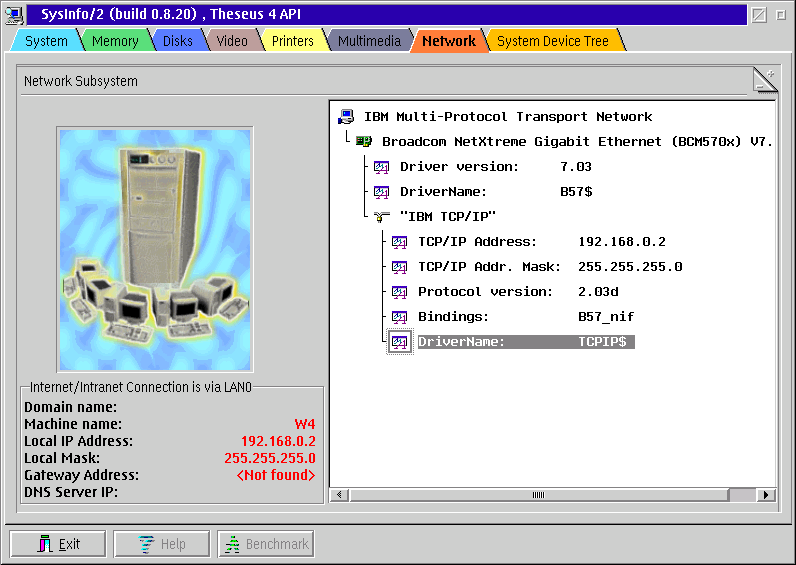Click the icon beside DriverName B57$

coord(382,192)
